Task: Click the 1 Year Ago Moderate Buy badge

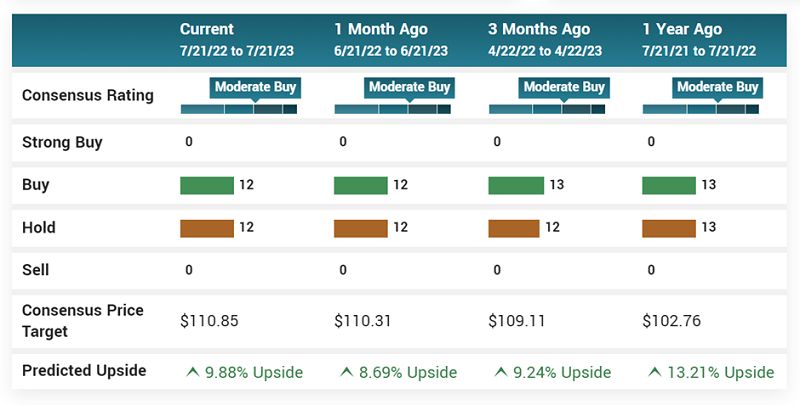Action: 717,88
